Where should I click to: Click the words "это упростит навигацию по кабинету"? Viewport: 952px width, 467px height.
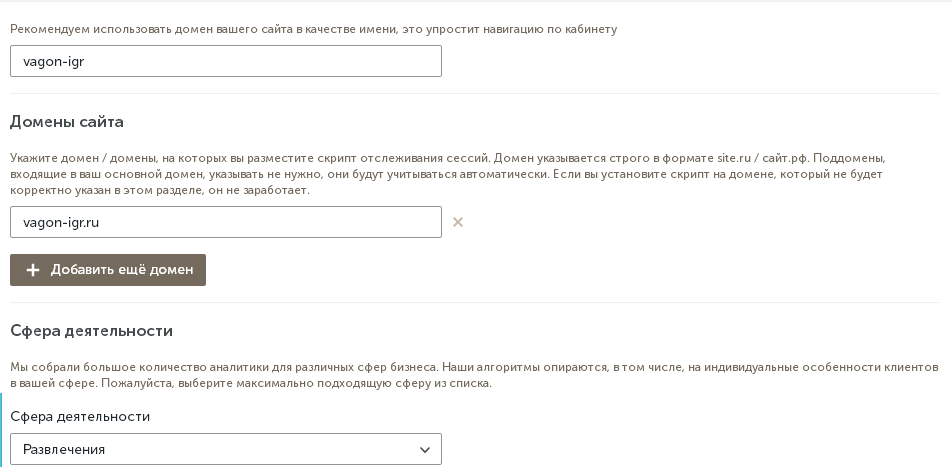click(510, 29)
